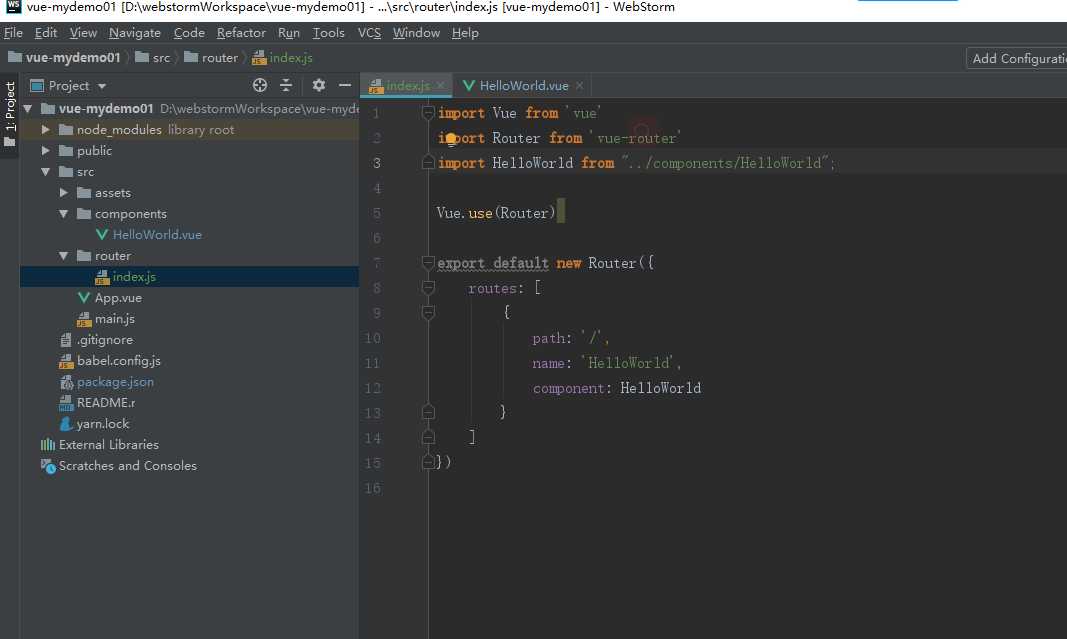Image resolution: width=1067 pixels, height=639 pixels.
Task: Collapse the import block fold marker on line 1
Action: [x=428, y=113]
